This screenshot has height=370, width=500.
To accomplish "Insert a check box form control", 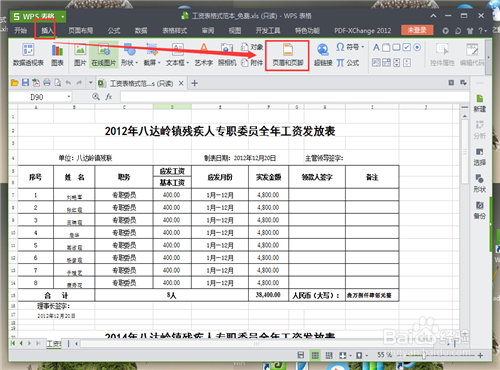I will 407,47.
